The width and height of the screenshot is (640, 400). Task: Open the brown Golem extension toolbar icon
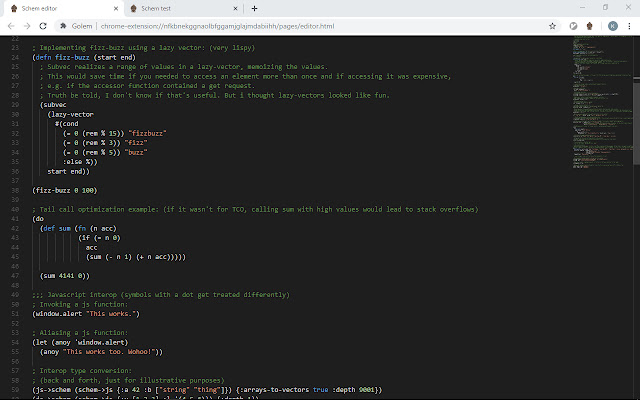pos(589,26)
